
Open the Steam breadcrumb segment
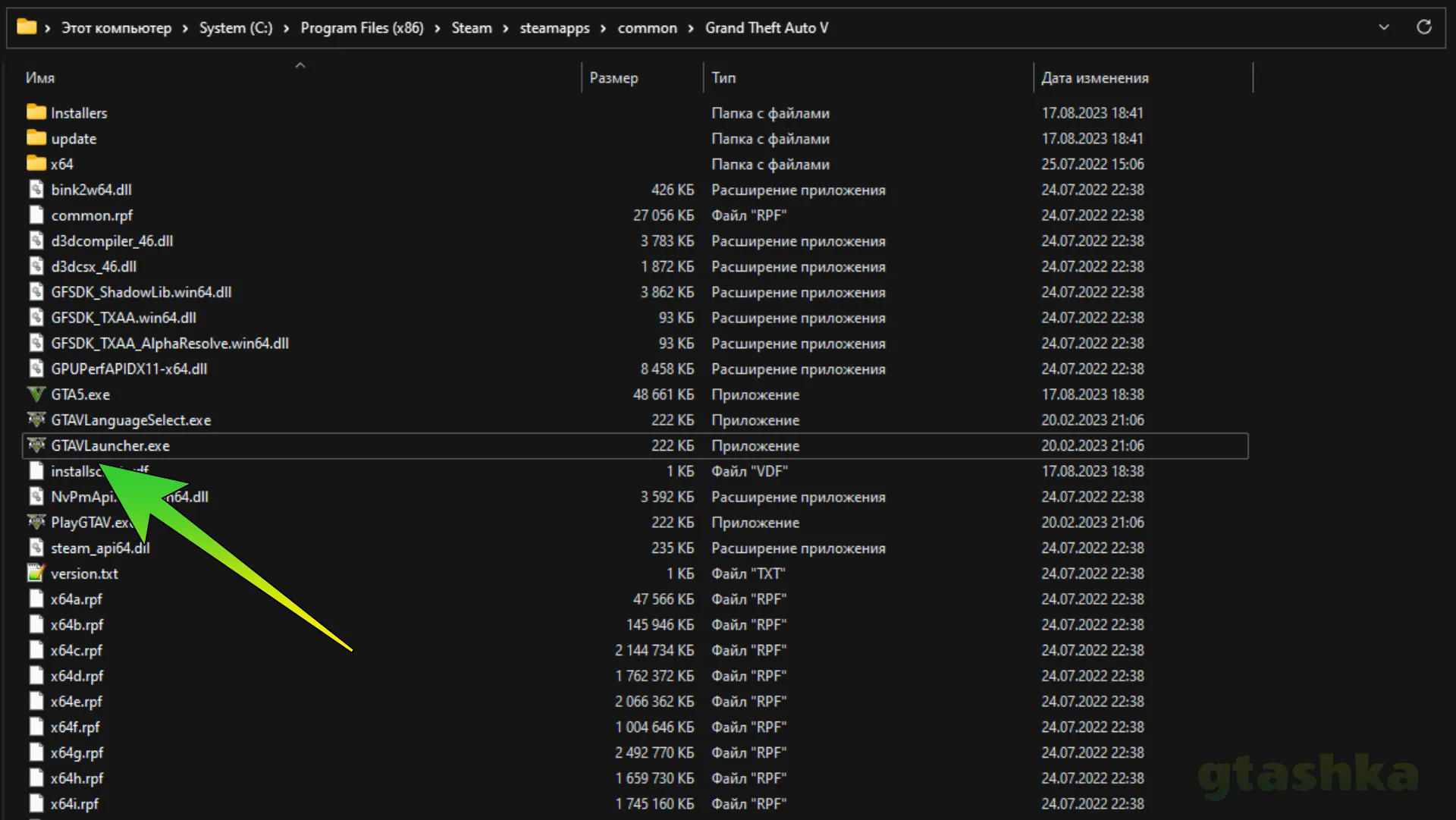[472, 28]
